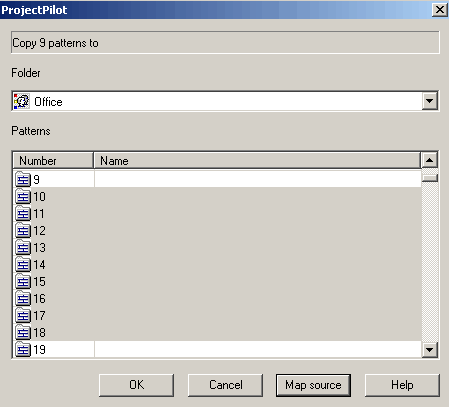Click the Office folder combo box
The image size is (449, 407).
pos(225,101)
